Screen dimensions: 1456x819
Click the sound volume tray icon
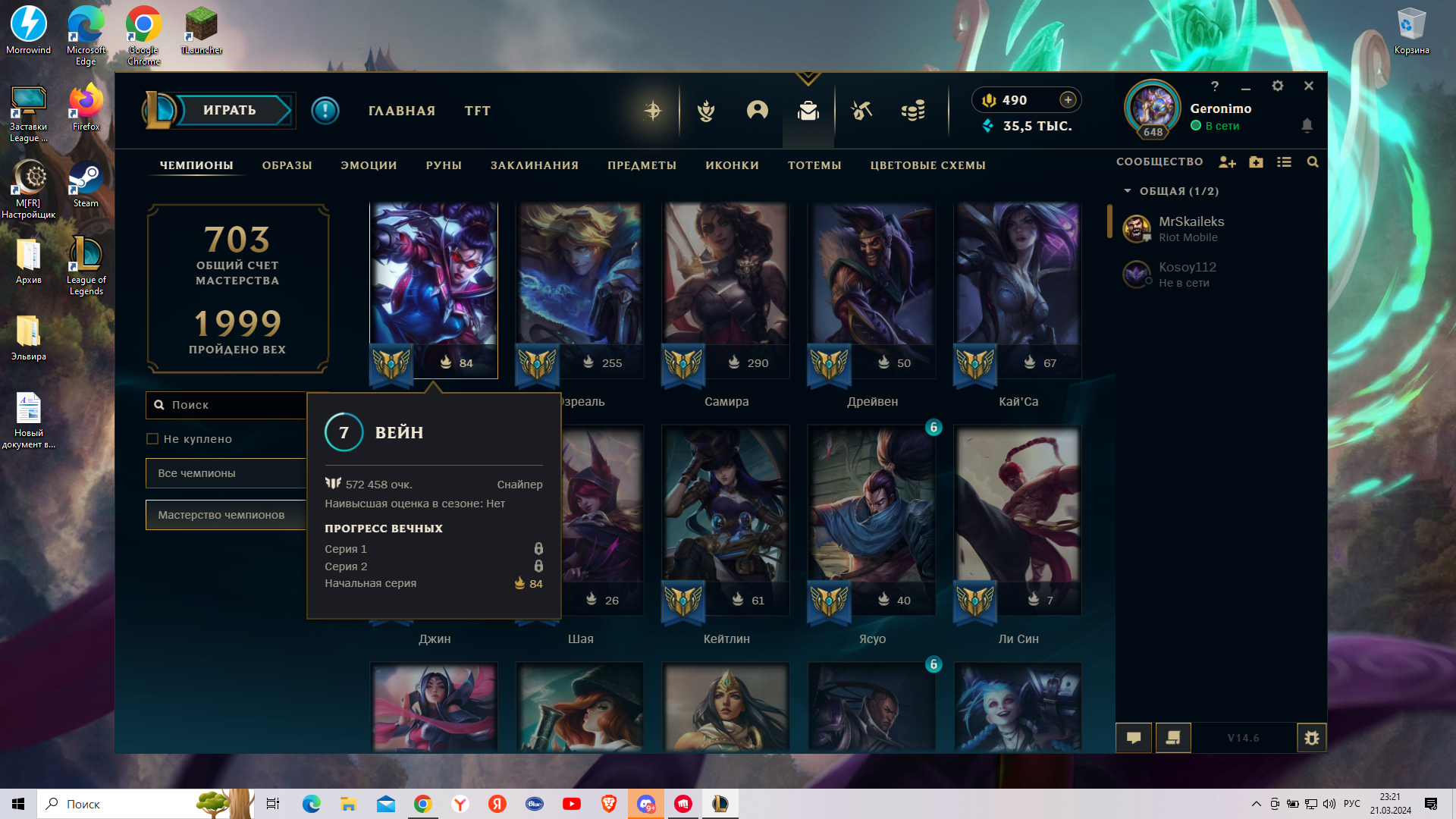pyautogui.click(x=1329, y=804)
